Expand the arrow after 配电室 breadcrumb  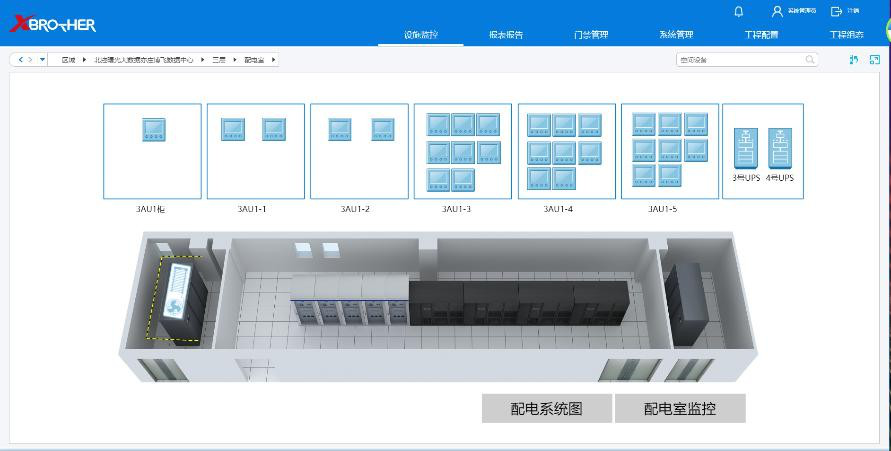point(273,60)
